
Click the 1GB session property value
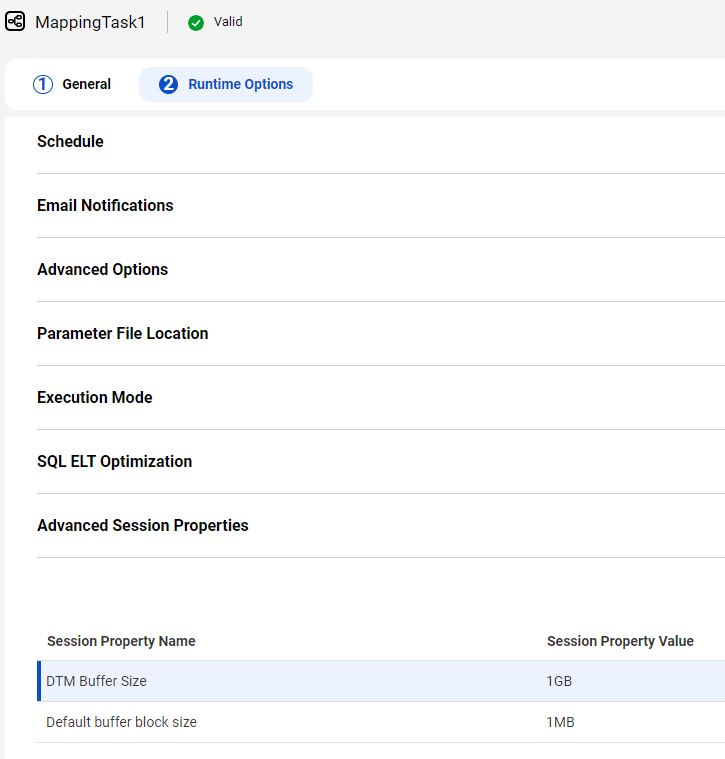559,681
